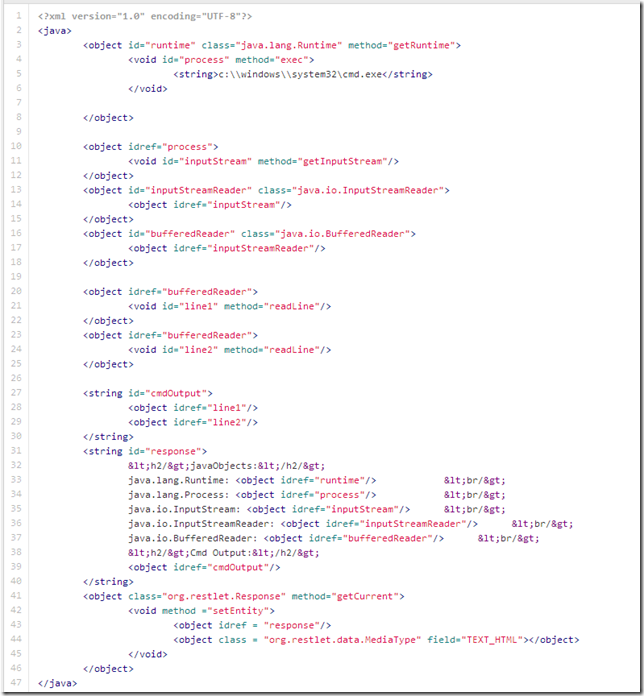Viewport: 644px width, 696px height.
Task: Click line number 5 in the gutter
Action: [x=19, y=73]
